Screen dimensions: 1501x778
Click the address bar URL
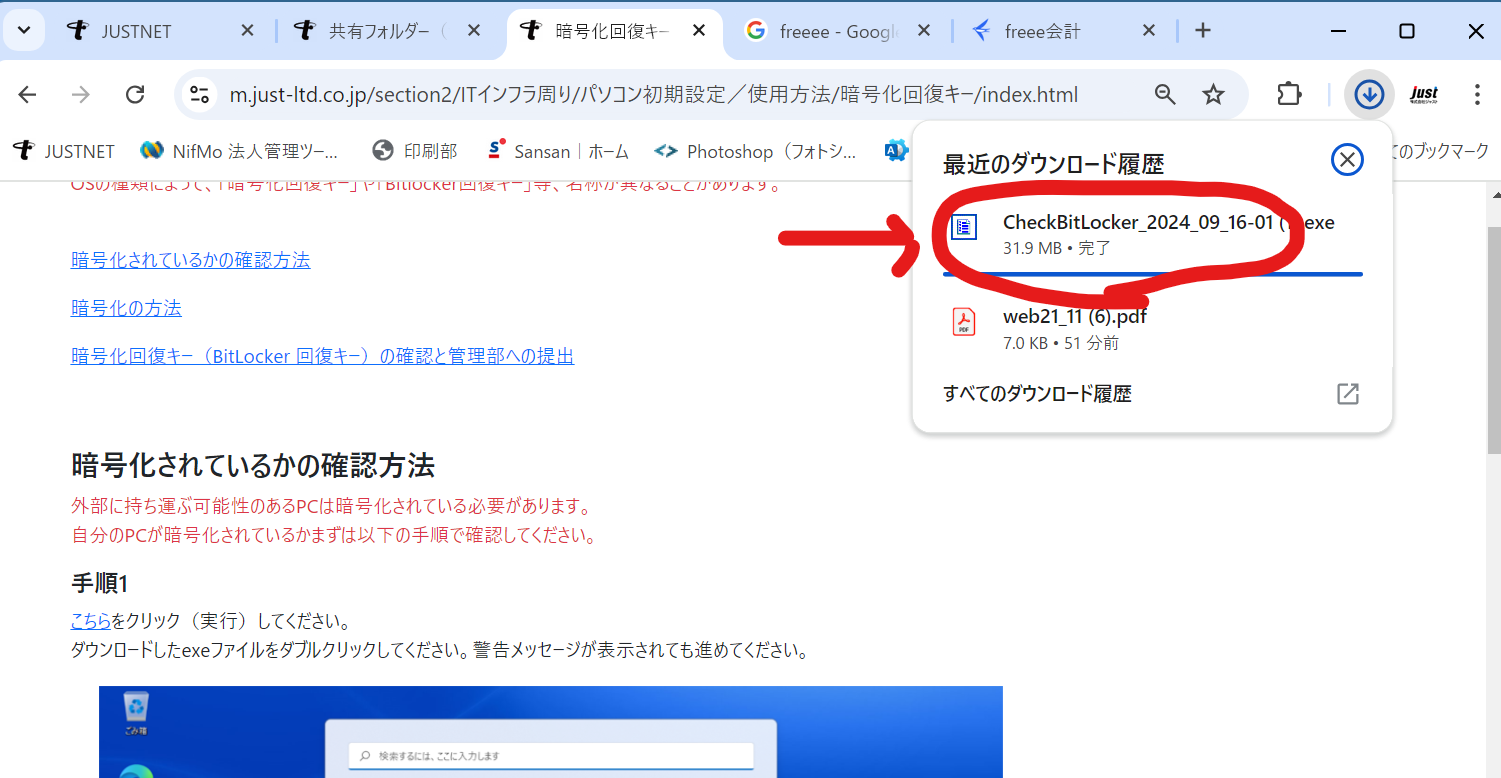click(654, 95)
